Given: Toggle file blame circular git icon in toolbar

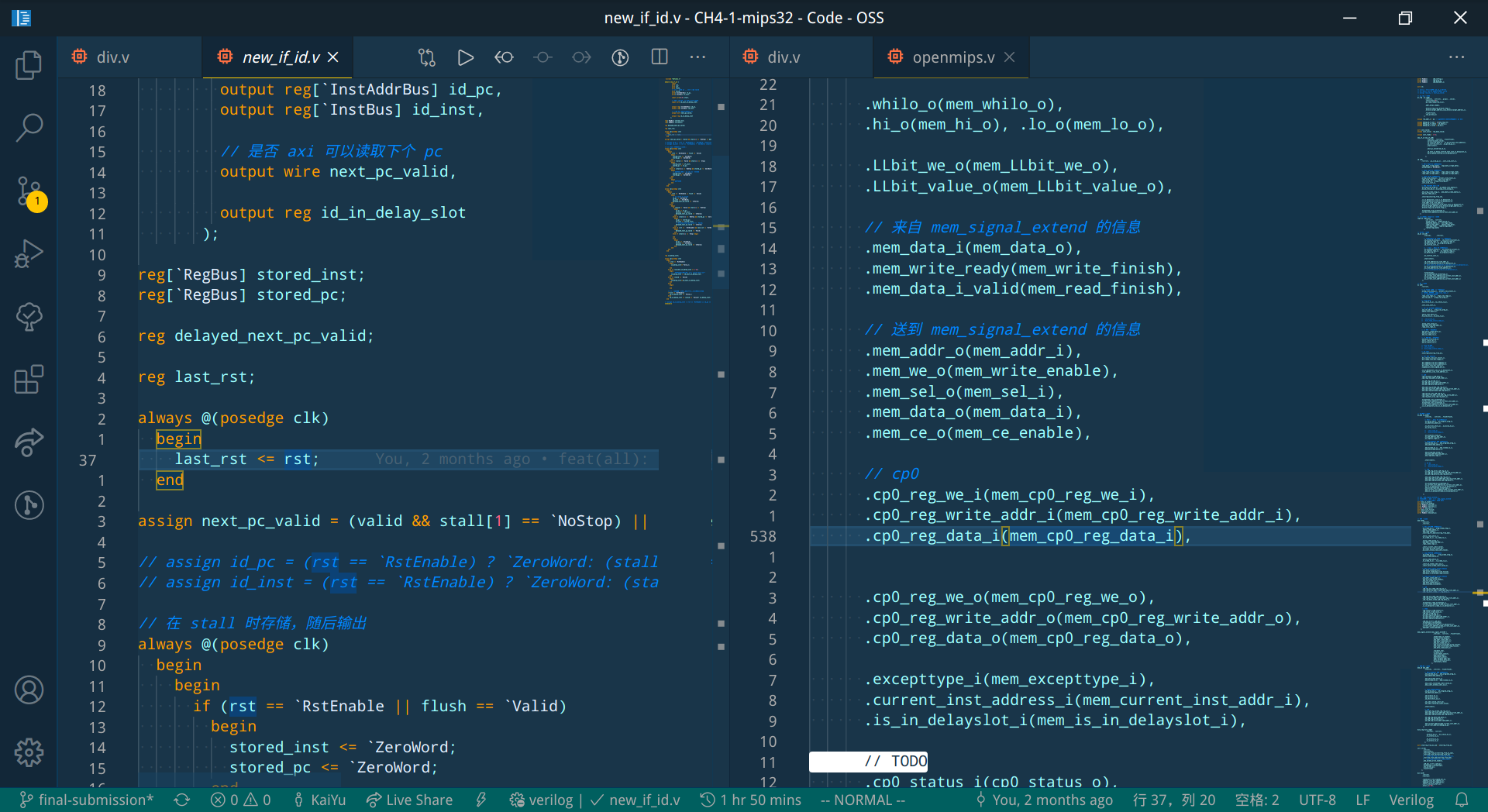Looking at the screenshot, I should click(x=620, y=57).
